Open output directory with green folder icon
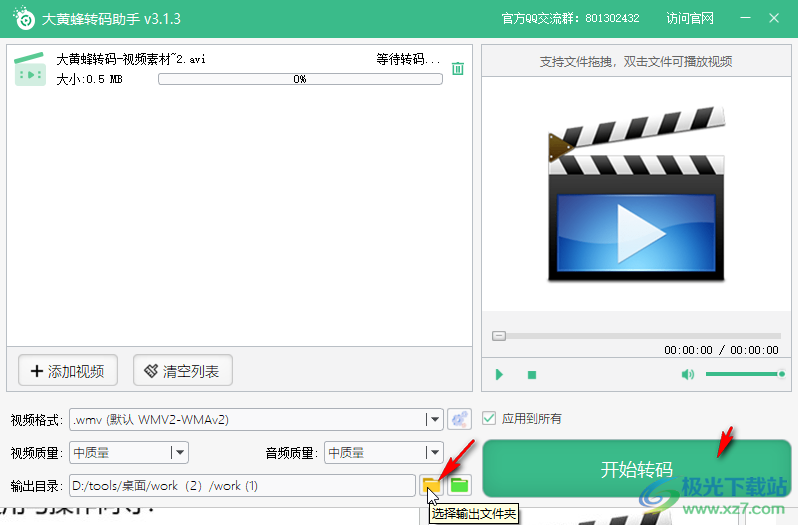Image resolution: width=798 pixels, height=525 pixels. tap(460, 486)
